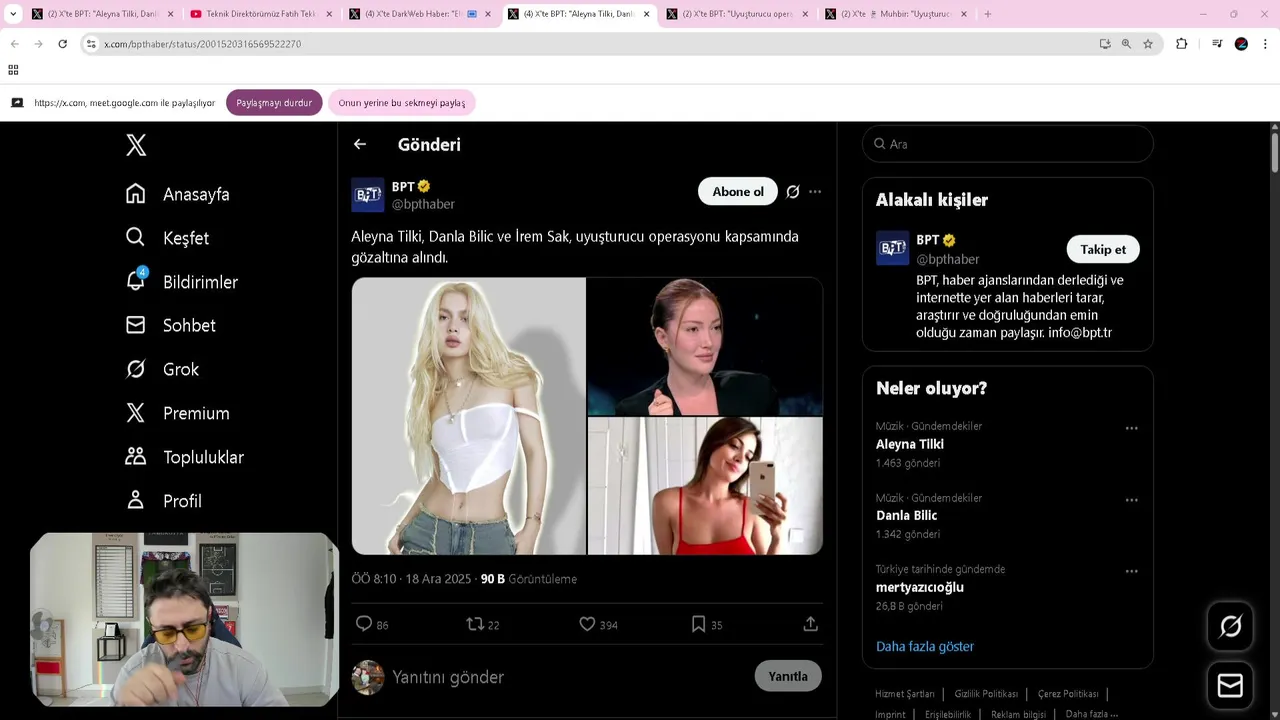1280x720 pixels.
Task: Click Paylaşmayı durdur button
Action: (x=274, y=103)
